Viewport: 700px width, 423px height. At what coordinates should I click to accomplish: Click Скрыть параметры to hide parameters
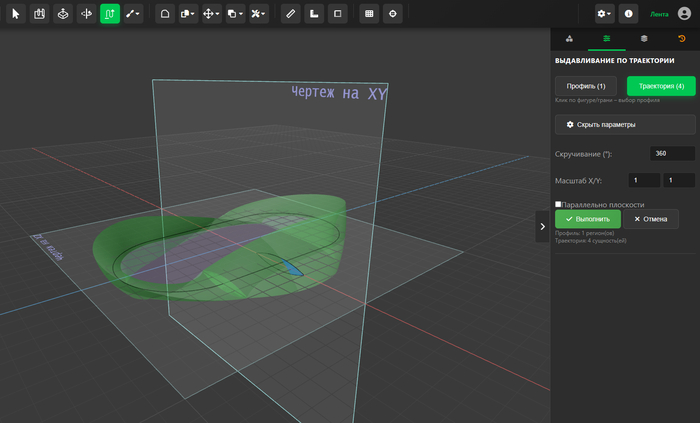pyautogui.click(x=625, y=124)
